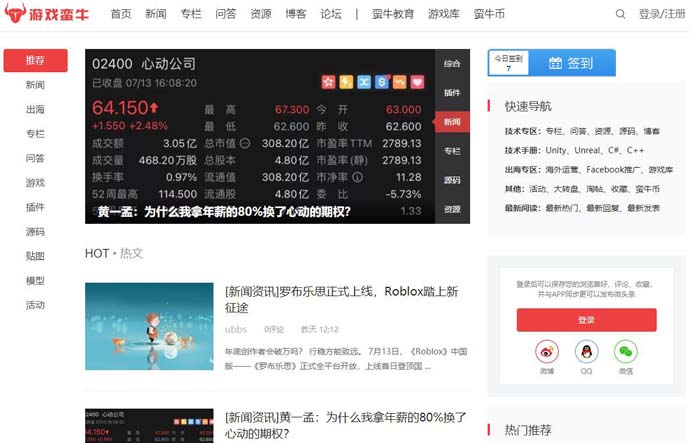Click C++ in 技术手册 quick nav

(635, 150)
